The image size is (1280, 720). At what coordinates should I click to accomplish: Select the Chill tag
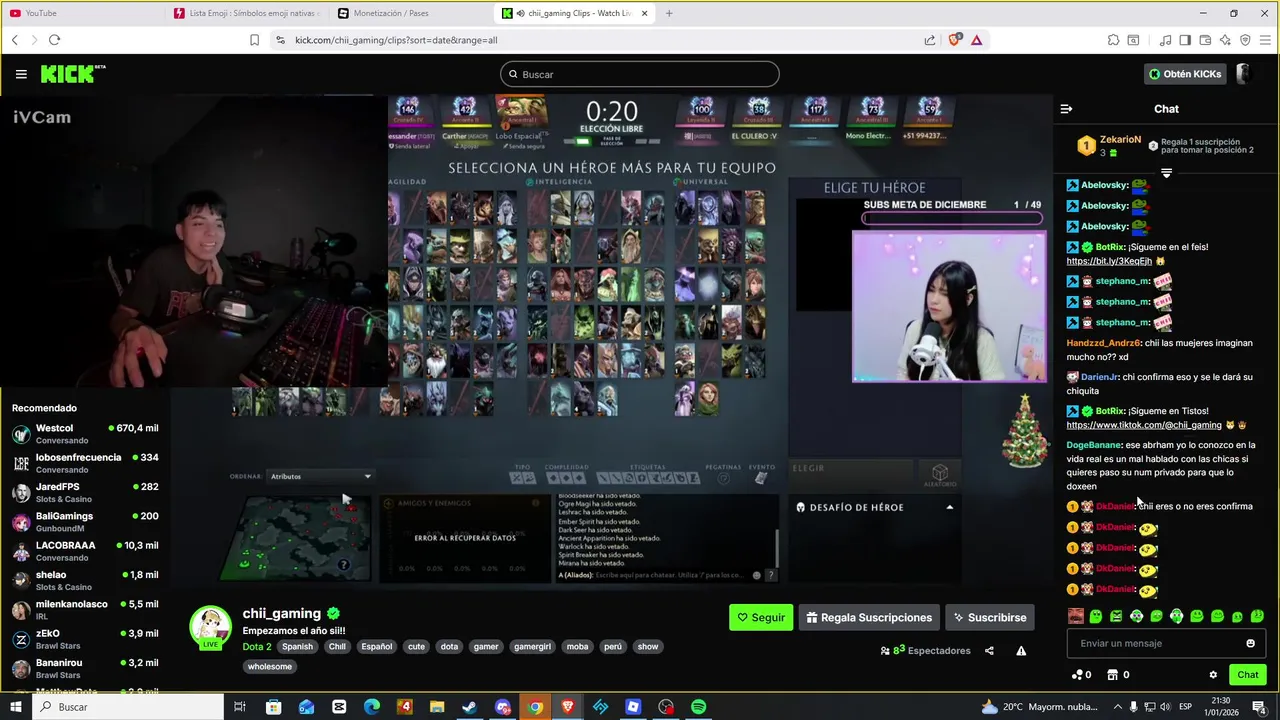pyautogui.click(x=337, y=646)
